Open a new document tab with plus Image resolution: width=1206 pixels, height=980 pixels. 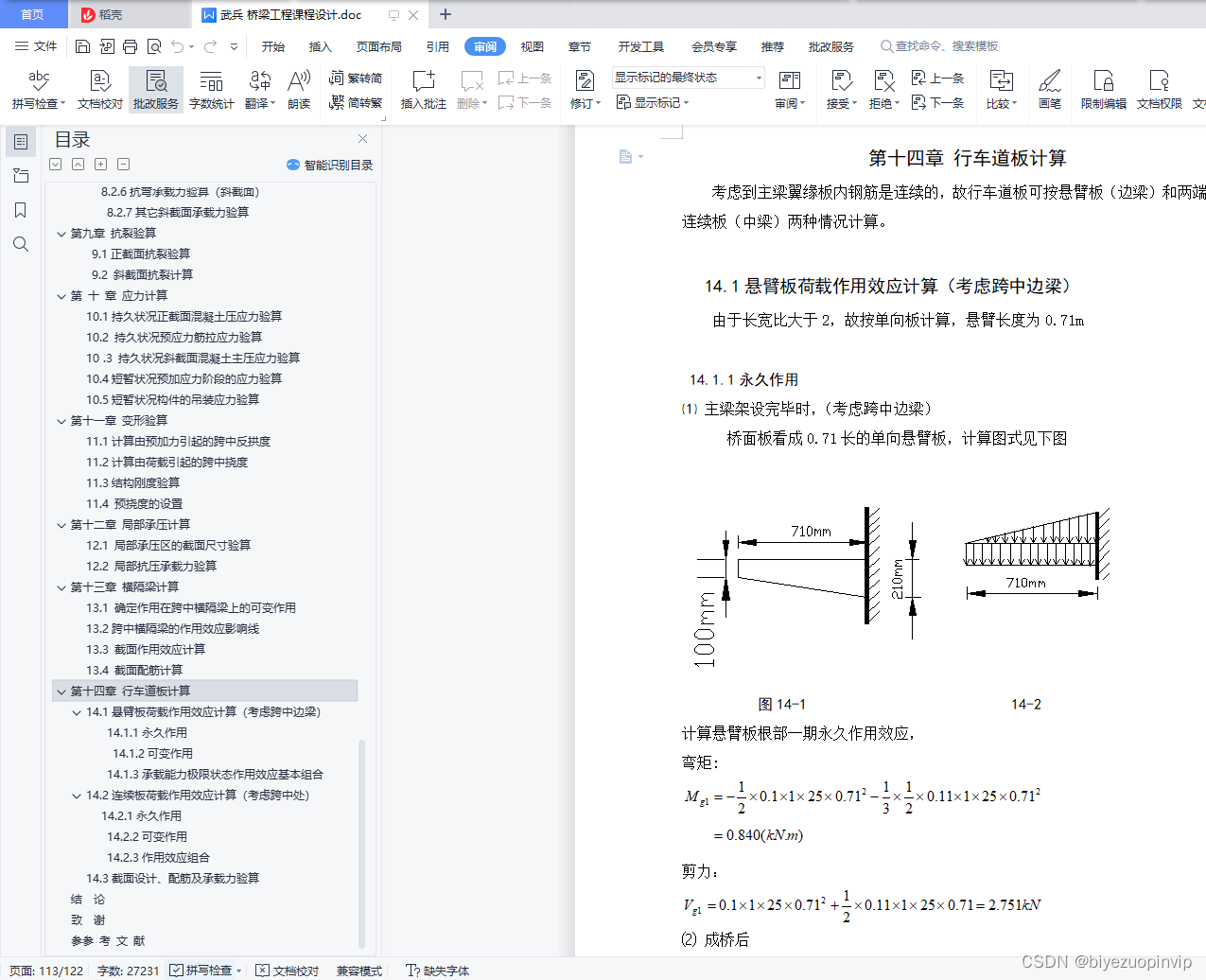(x=446, y=14)
